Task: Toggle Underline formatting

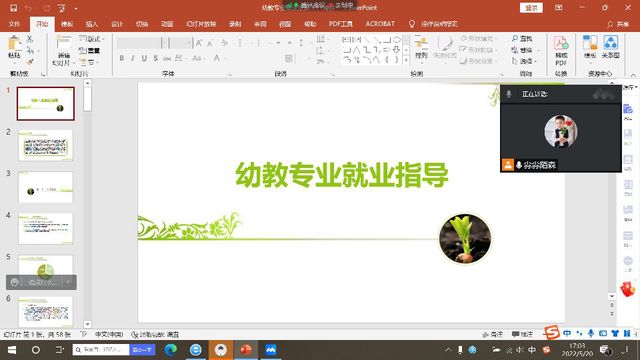Action: 144,58
